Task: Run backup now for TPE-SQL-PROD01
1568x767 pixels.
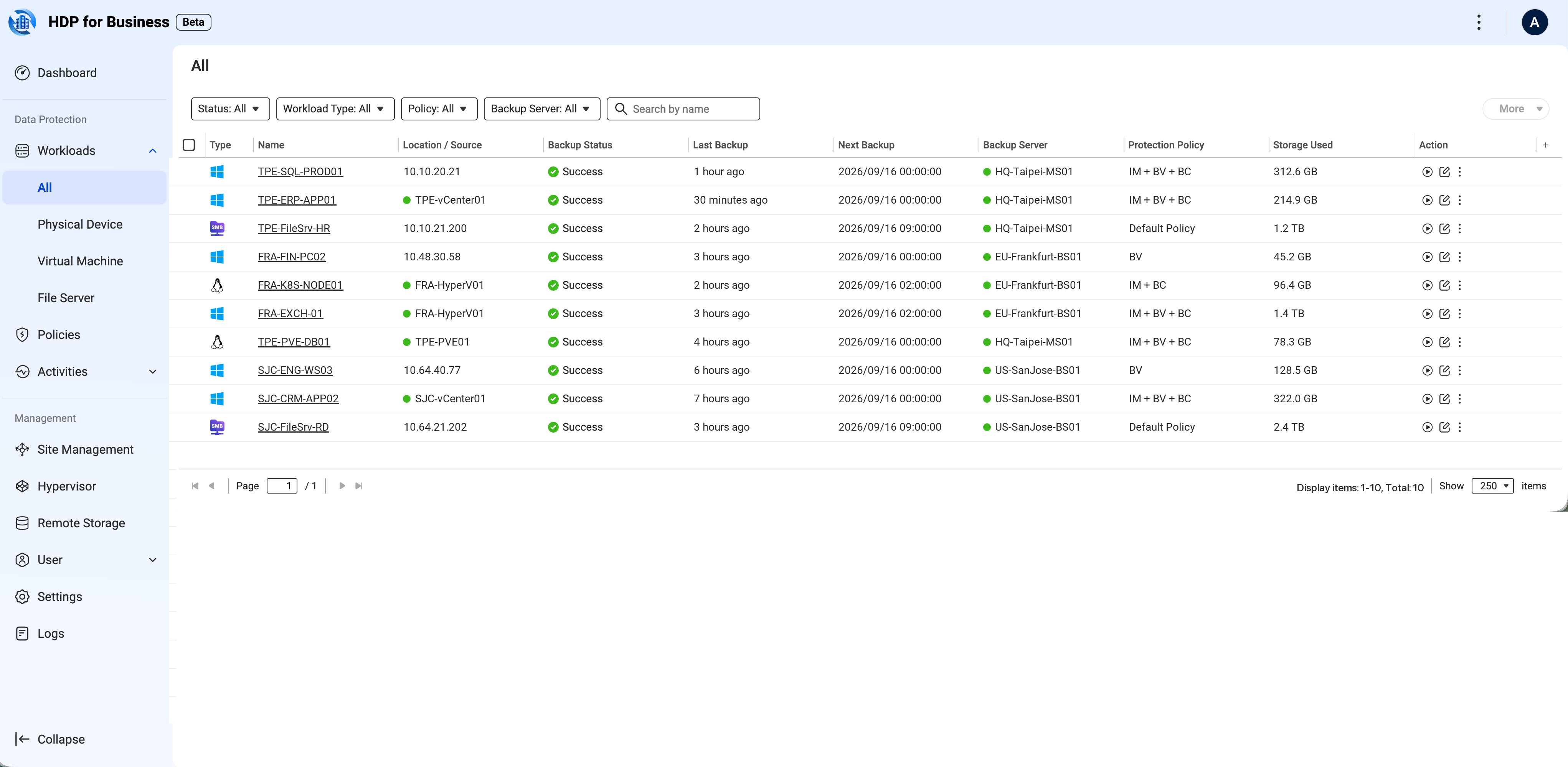Action: [1427, 171]
